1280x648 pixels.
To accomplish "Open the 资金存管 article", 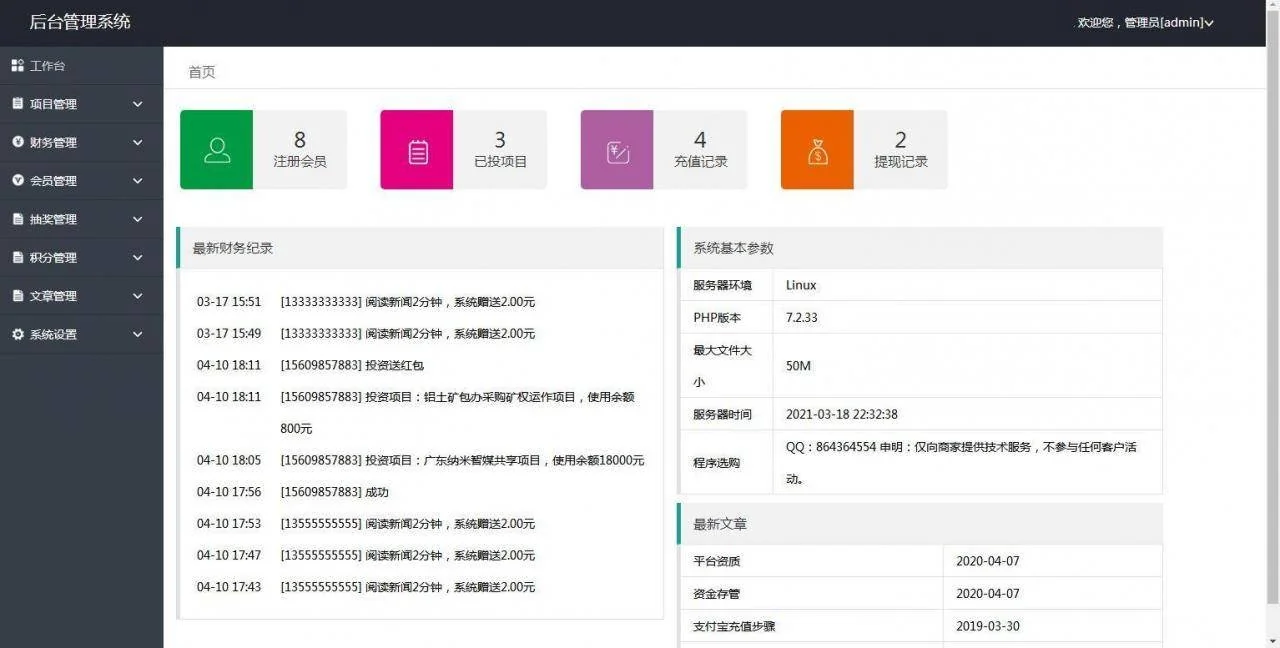I will (717, 594).
